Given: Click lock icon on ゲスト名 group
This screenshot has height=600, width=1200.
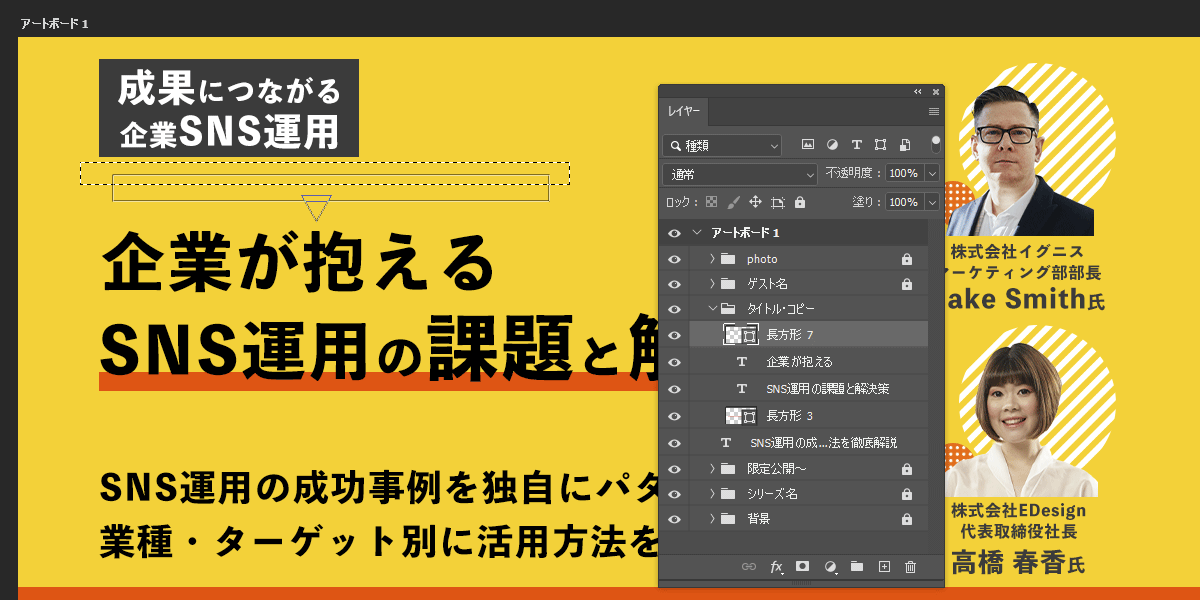Looking at the screenshot, I should 906,284.
